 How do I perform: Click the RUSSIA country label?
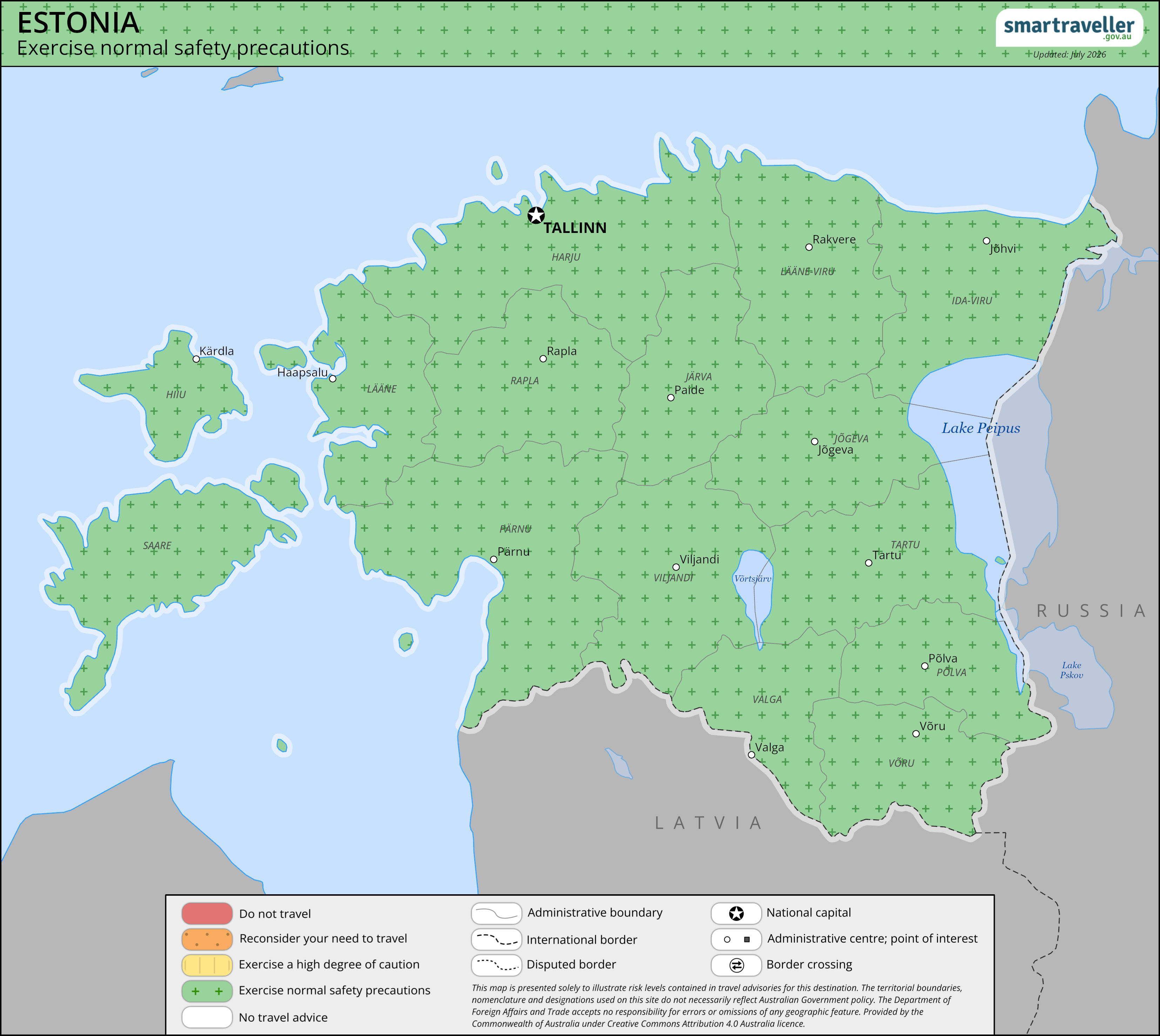click(x=1091, y=611)
